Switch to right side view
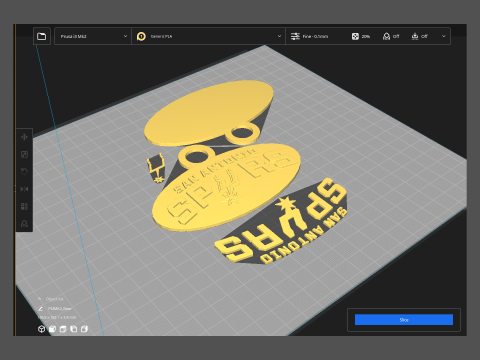The image size is (480, 360). 84,329
